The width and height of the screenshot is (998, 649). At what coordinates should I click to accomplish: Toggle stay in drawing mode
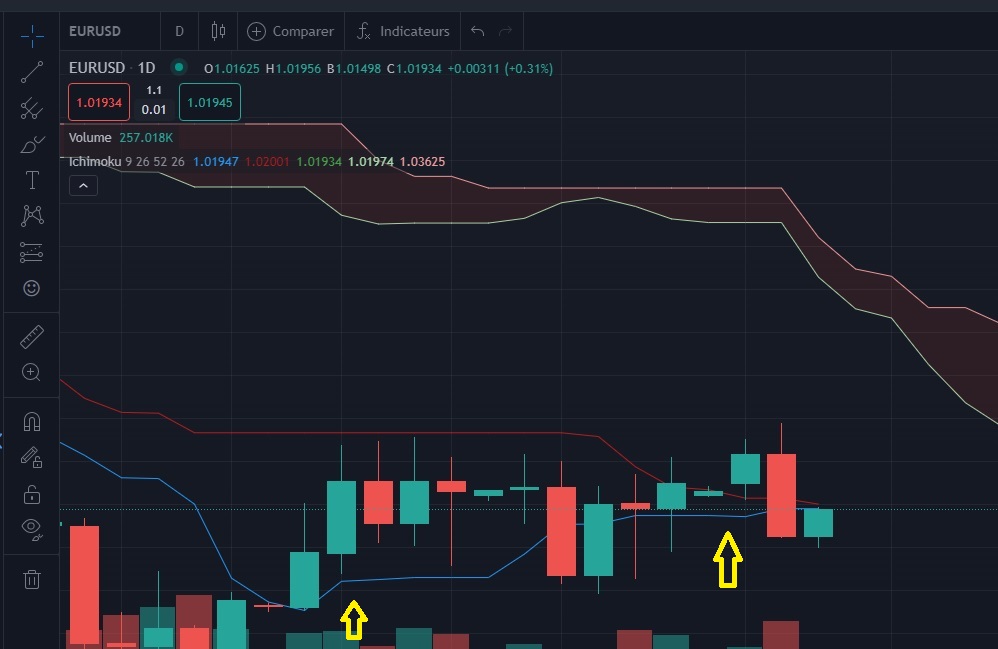pos(31,457)
